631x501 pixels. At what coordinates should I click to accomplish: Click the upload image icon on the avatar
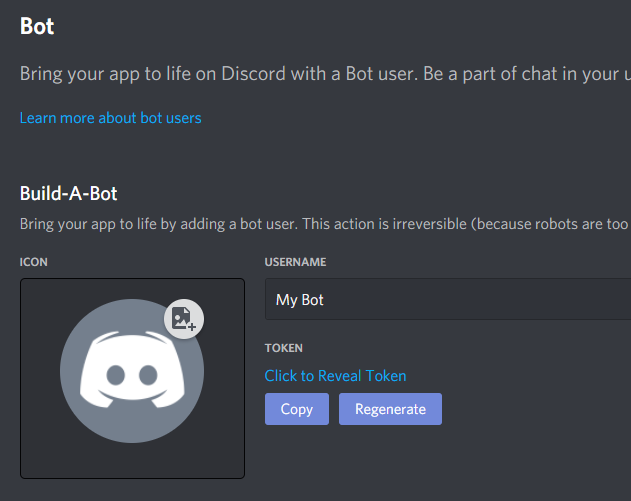click(184, 318)
